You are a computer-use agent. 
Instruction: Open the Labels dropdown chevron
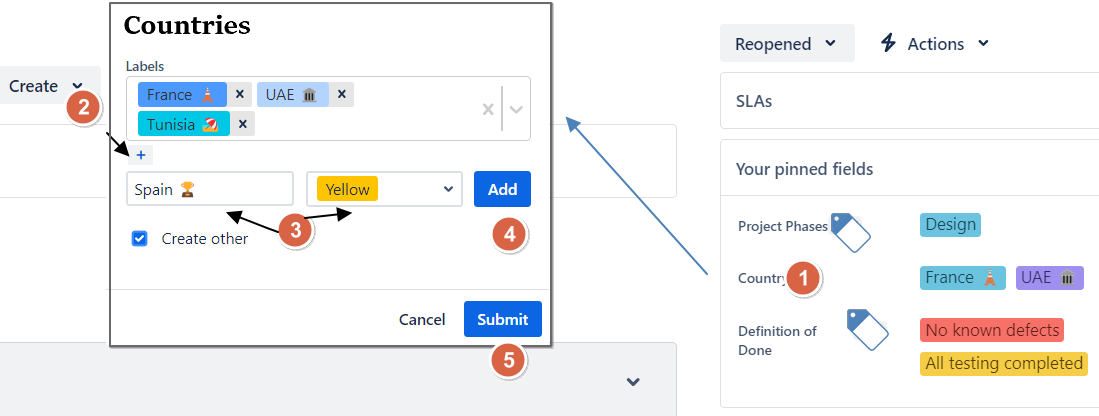click(516, 109)
